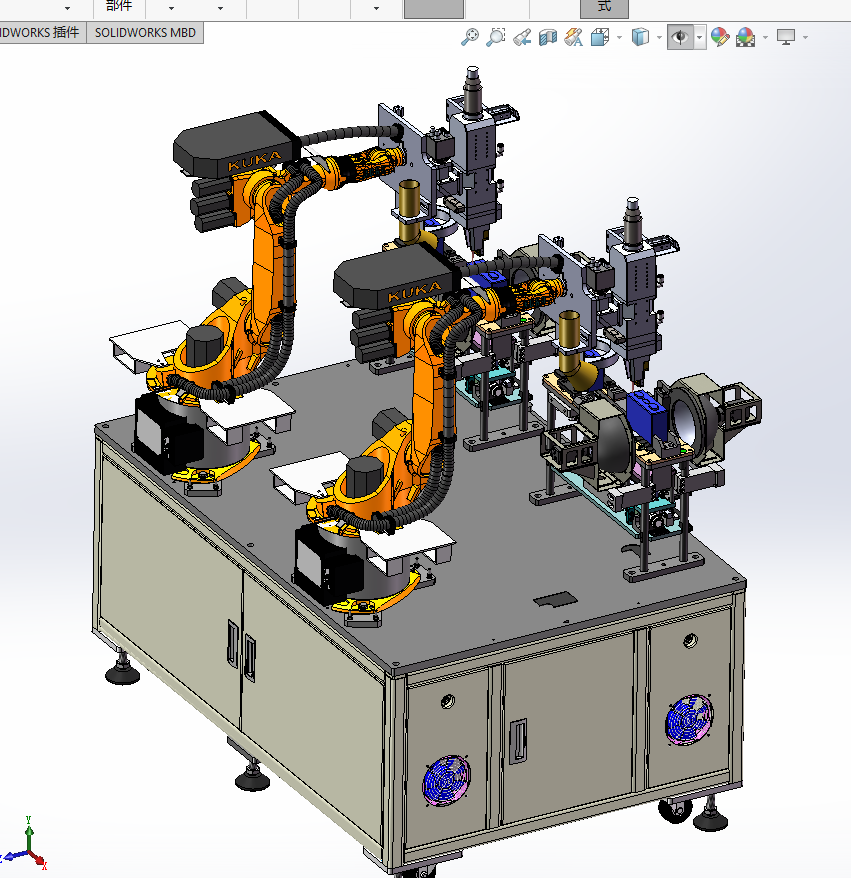
Task: Toggle the Hide/Show Items eye button
Action: click(x=680, y=38)
